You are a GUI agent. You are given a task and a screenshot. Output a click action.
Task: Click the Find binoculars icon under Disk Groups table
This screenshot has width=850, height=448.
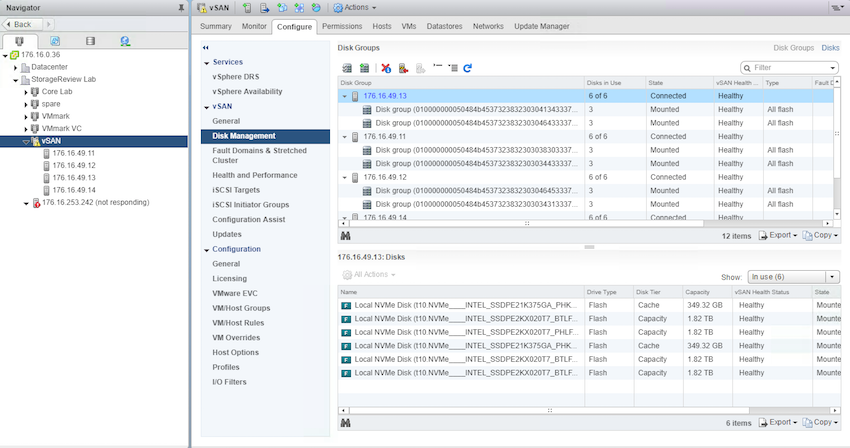[345, 236]
